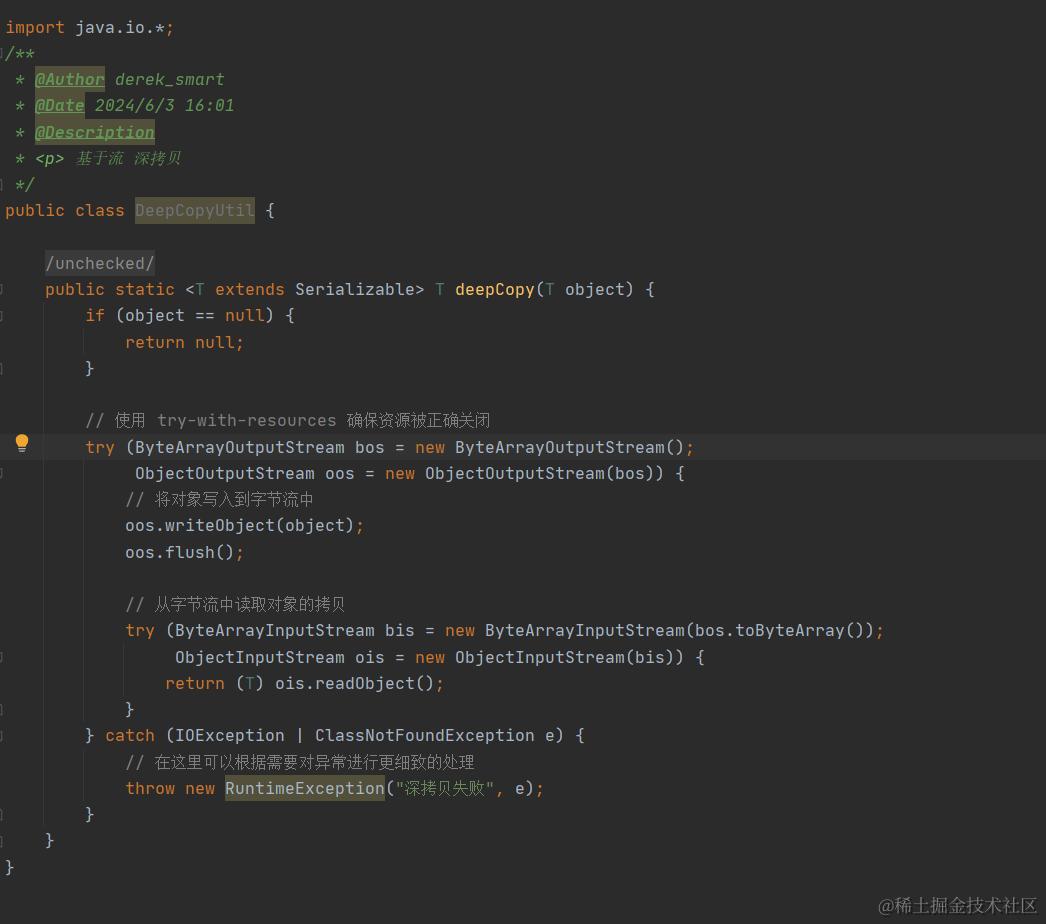Screen dimensions: 1046x924
Task: Expand the folded /unchecked/ annotation
Action: (x=100, y=263)
